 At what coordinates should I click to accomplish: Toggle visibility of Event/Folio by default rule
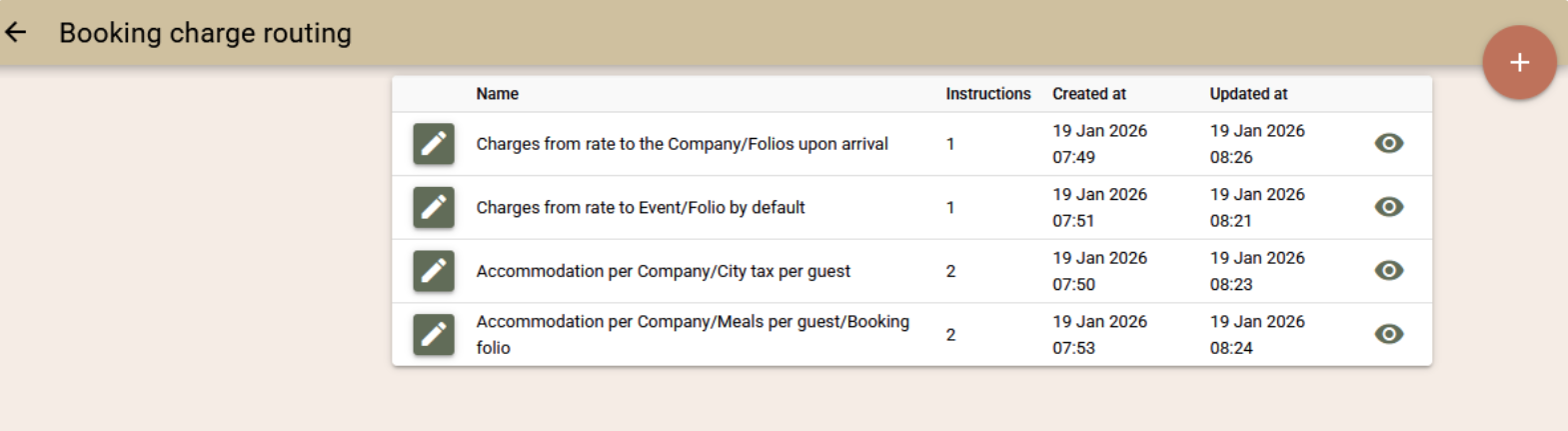click(1388, 207)
